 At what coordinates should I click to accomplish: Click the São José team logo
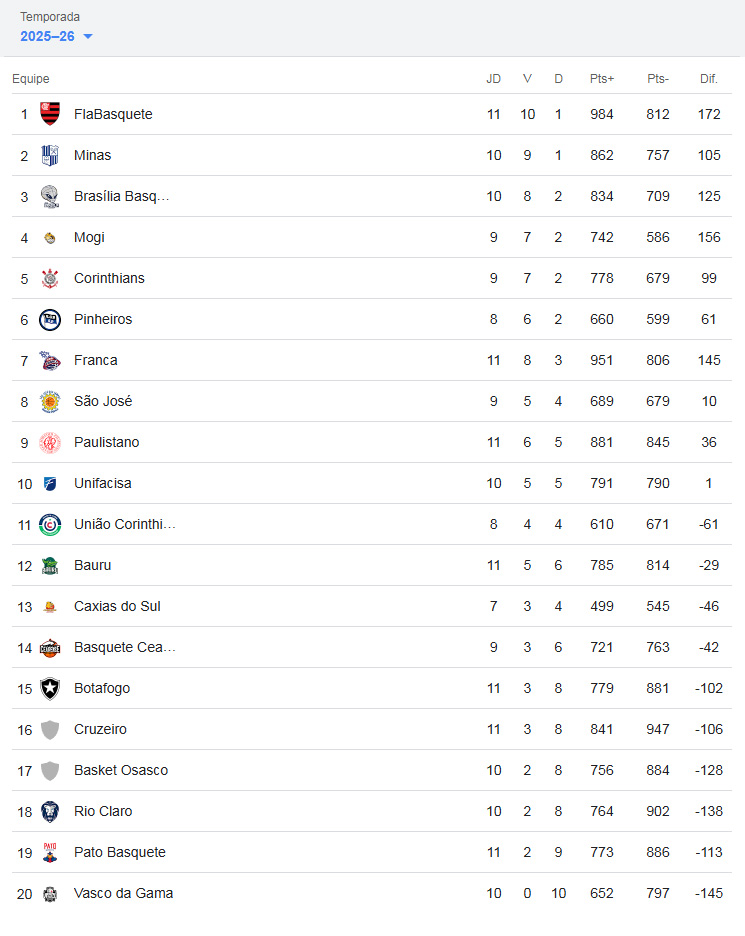click(x=50, y=401)
